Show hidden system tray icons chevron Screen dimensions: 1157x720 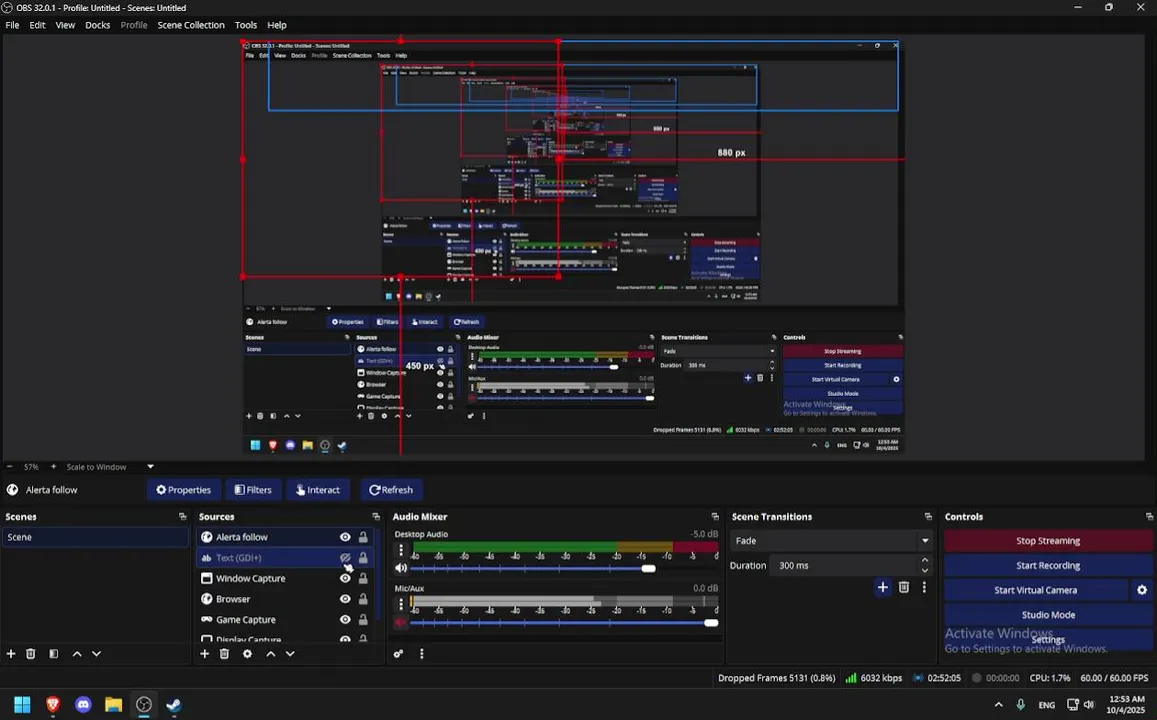point(998,705)
